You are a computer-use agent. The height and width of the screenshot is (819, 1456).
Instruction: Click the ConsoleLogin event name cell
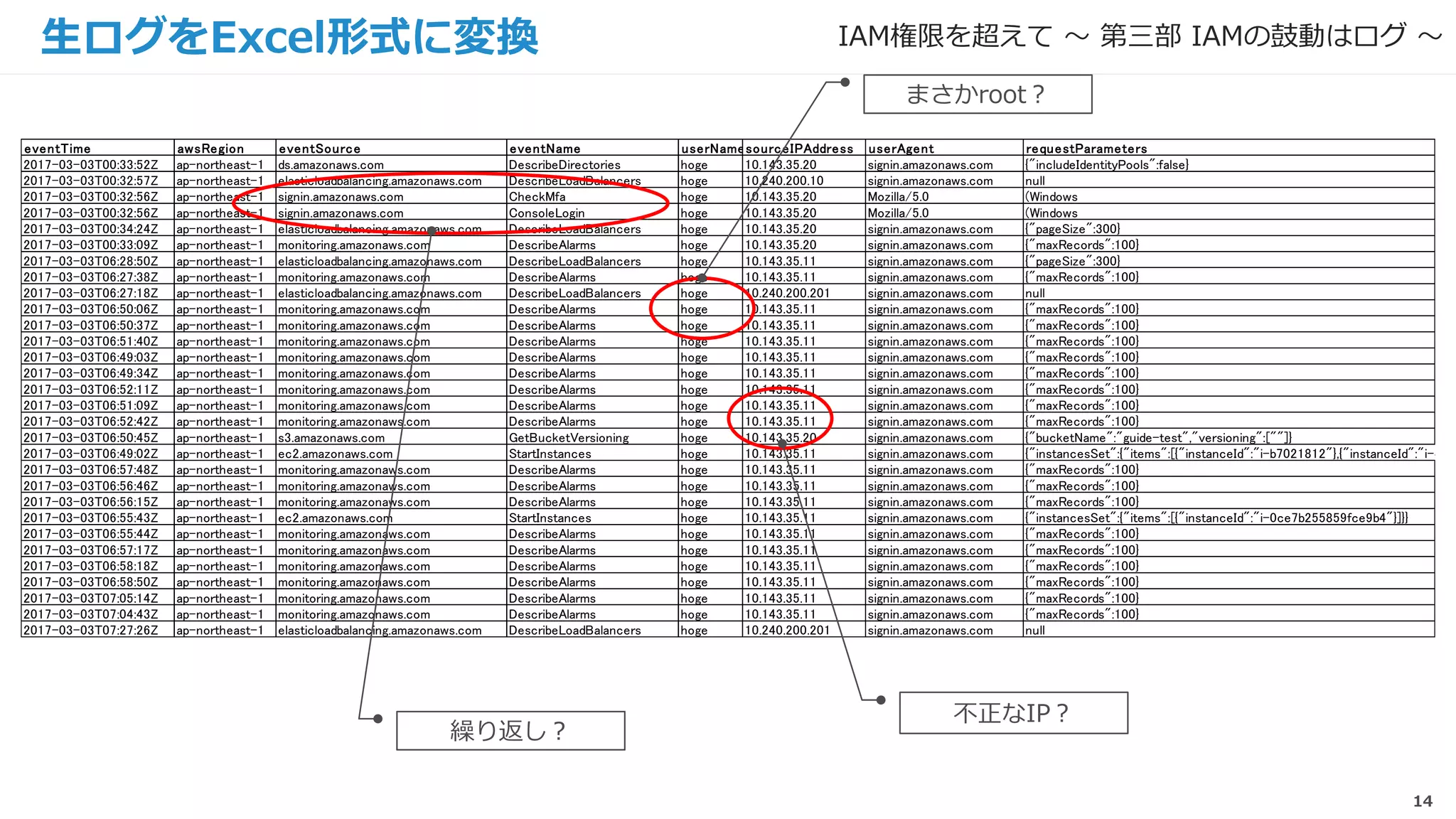(592, 213)
